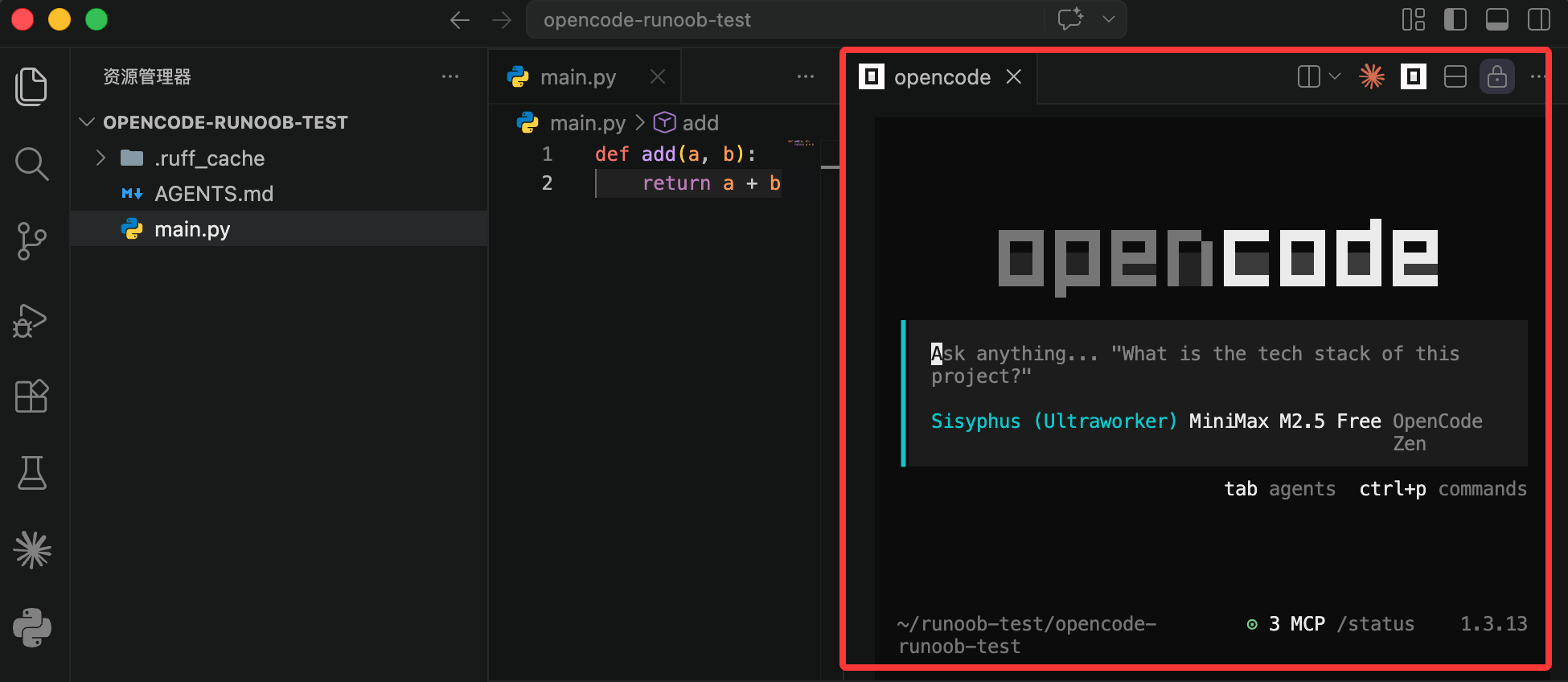Open the Extensions view
Image resolution: width=1568 pixels, height=682 pixels.
(x=31, y=396)
